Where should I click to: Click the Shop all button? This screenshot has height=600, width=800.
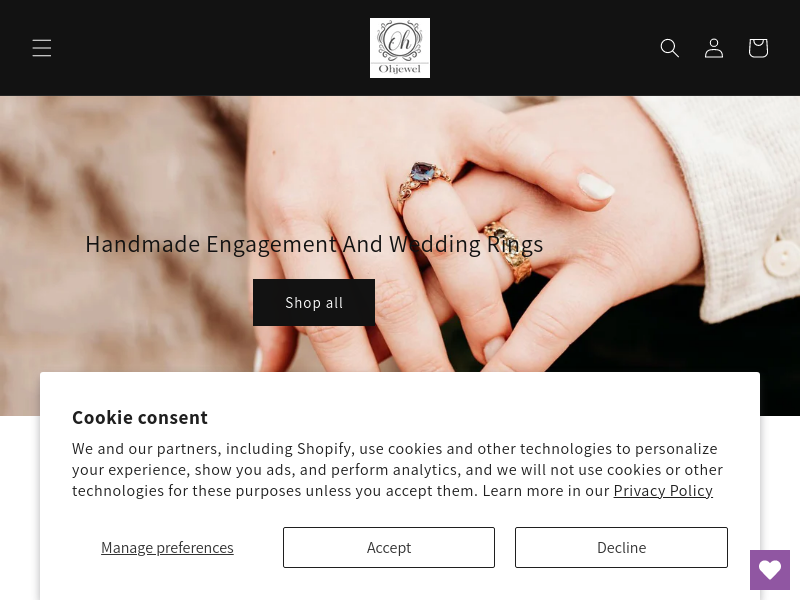point(314,303)
